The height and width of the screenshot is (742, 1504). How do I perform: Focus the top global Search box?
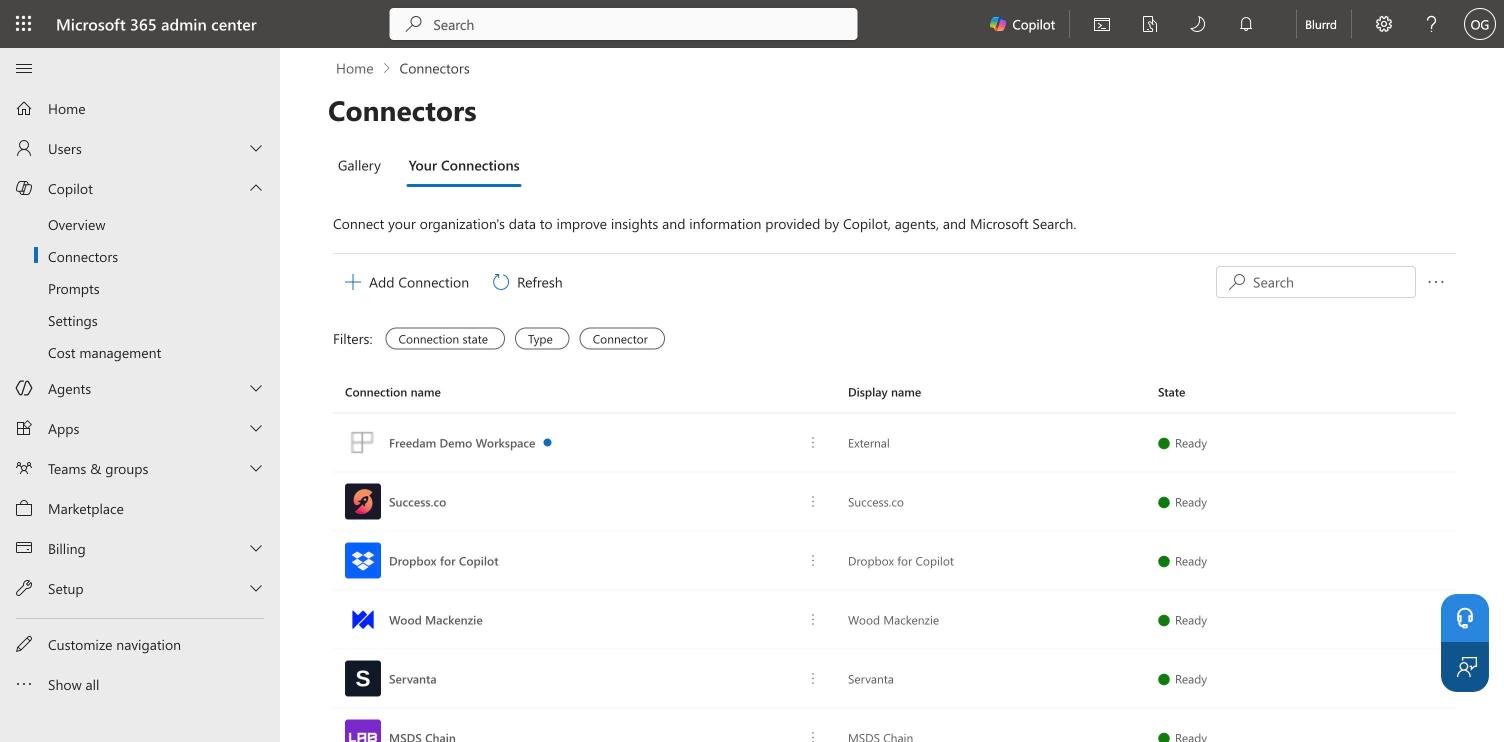point(623,24)
